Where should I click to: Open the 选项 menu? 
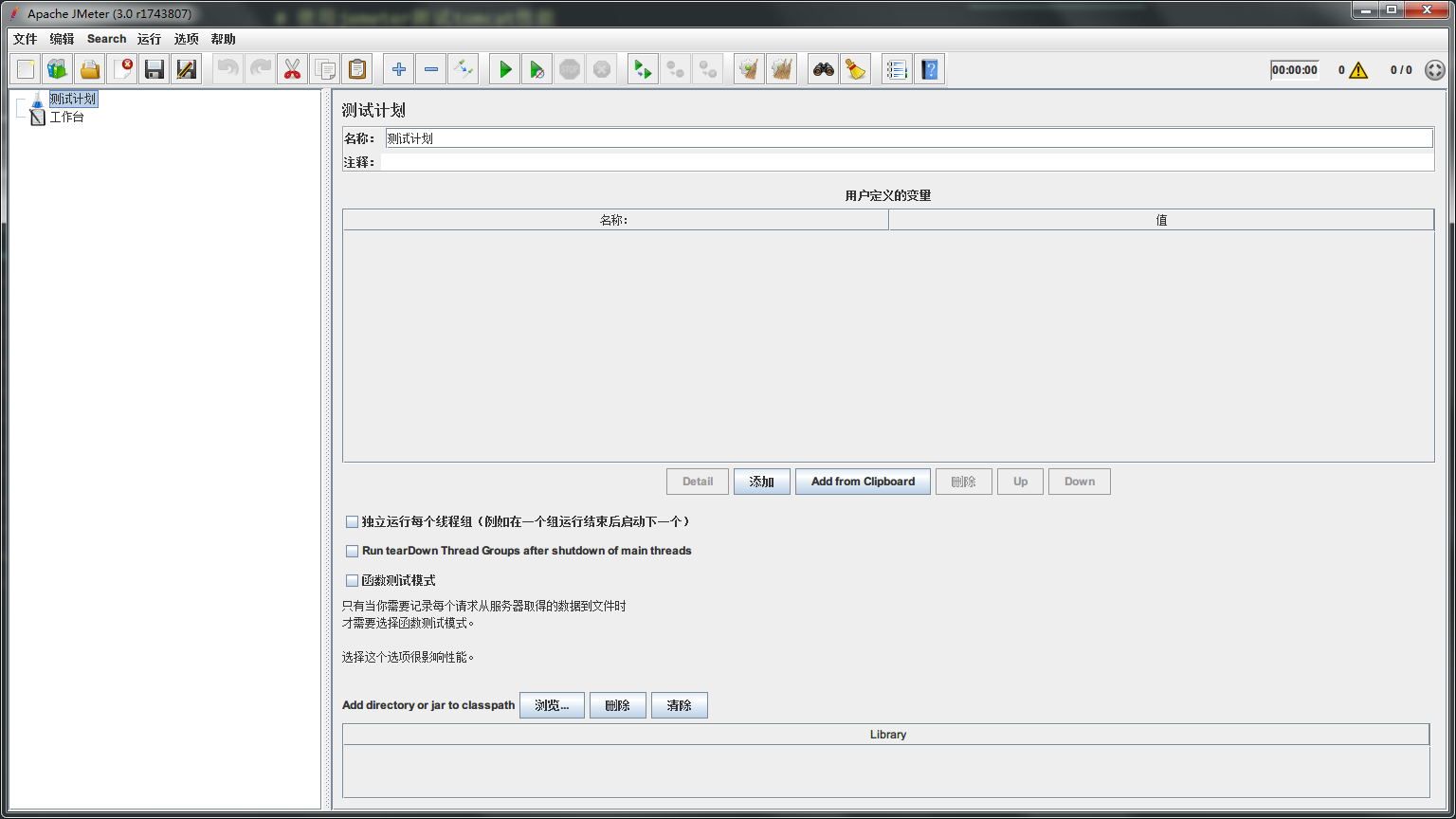click(x=187, y=39)
